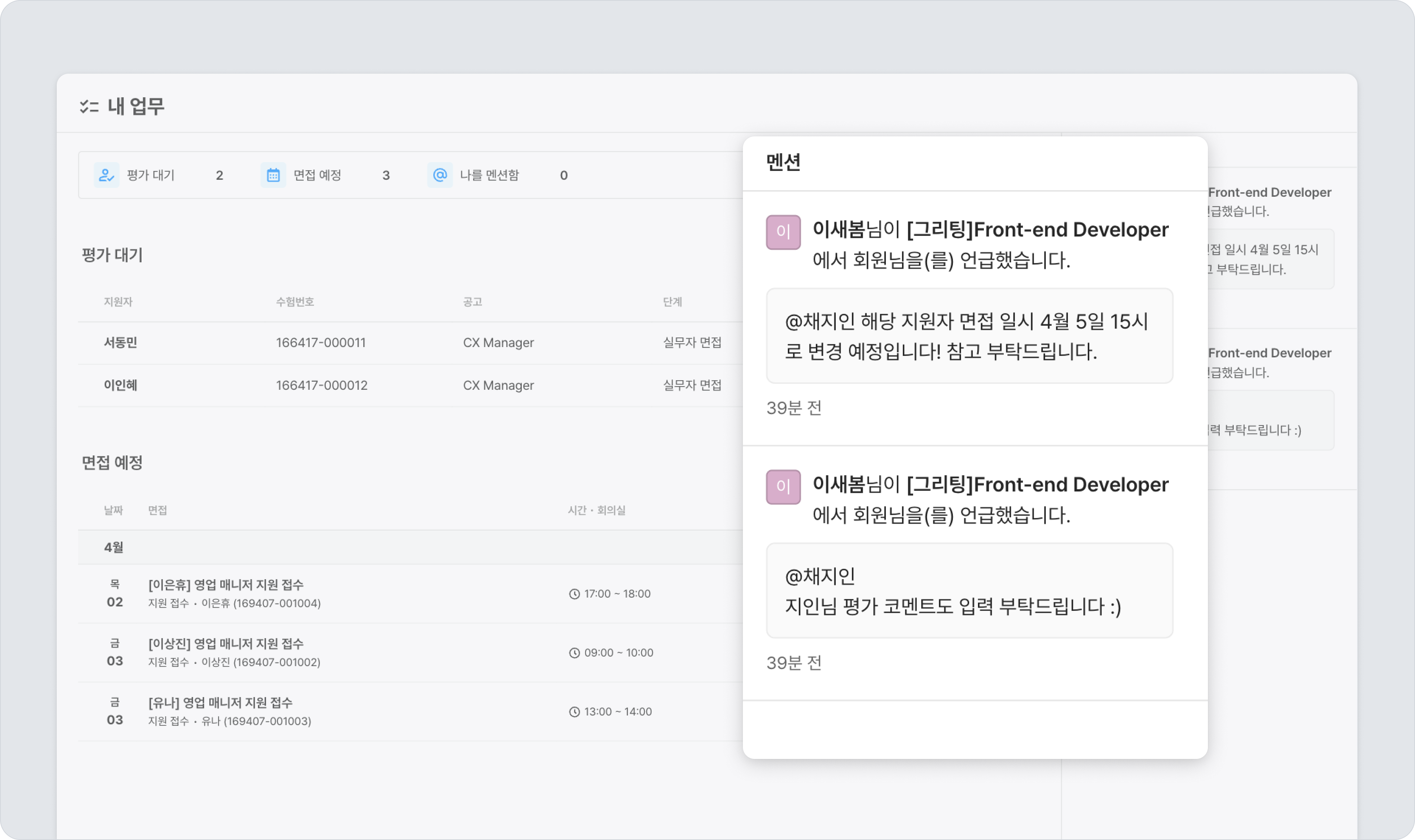Open mention about 면접 일시 4월 5일 15시
The image size is (1415, 840).
tap(968, 336)
